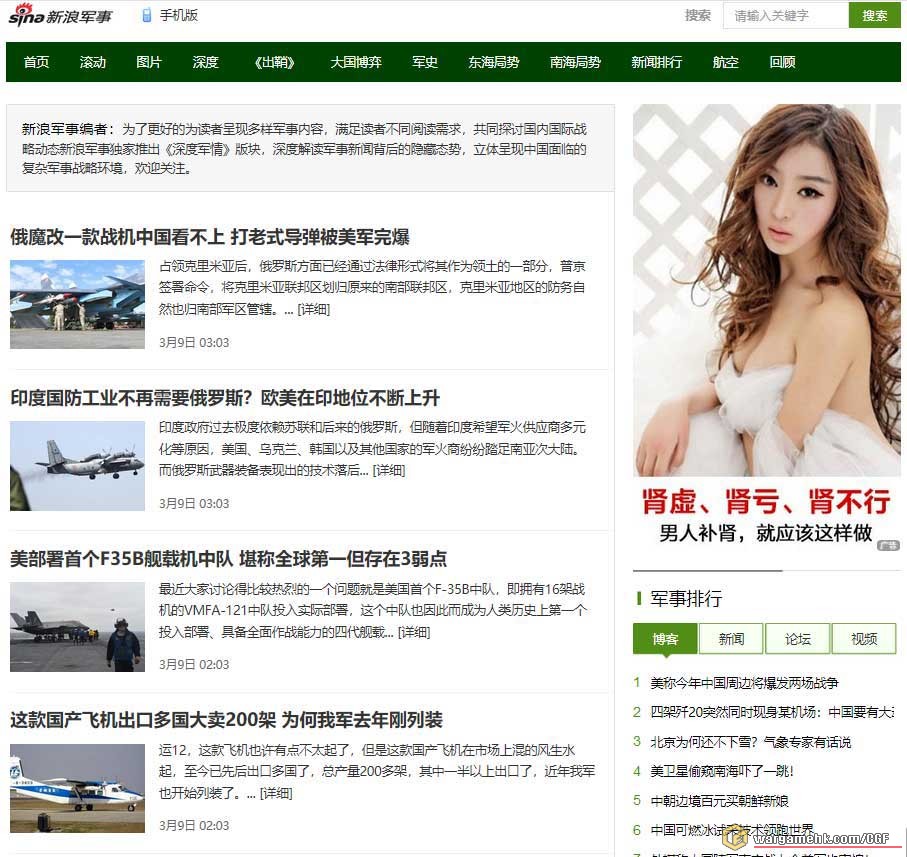Open the 首页 navigation menu item
The width and height of the screenshot is (907, 857).
[x=36, y=62]
